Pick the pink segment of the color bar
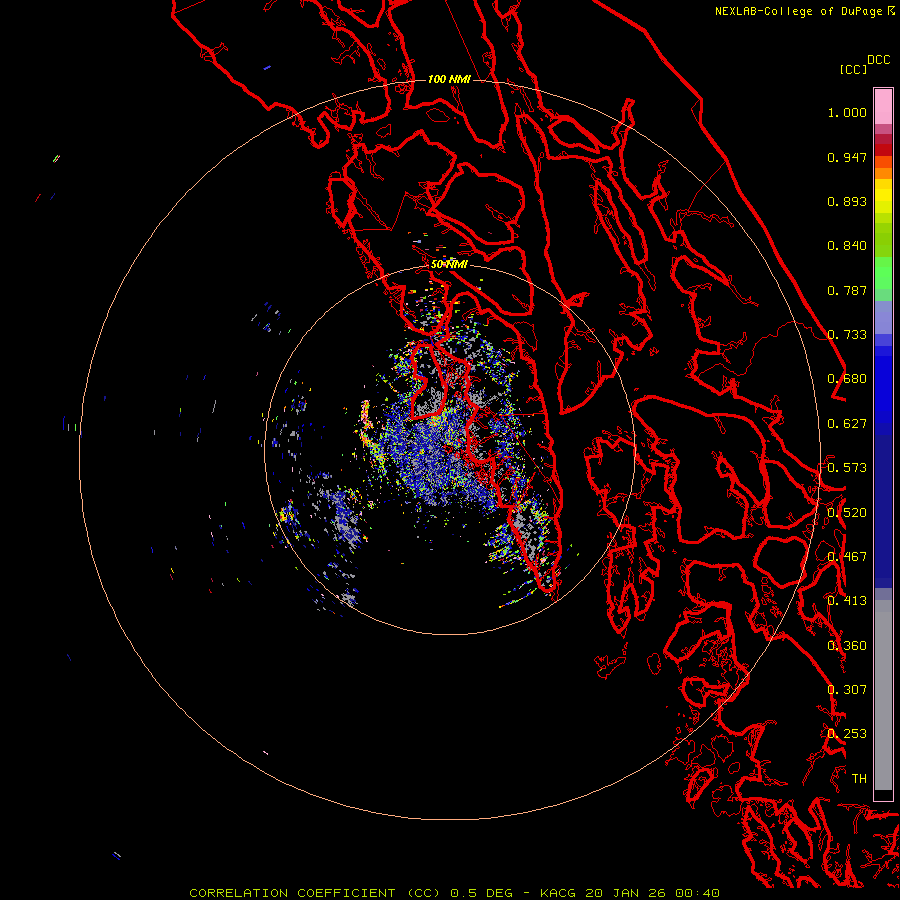Viewport: 900px width, 900px height. [883, 107]
